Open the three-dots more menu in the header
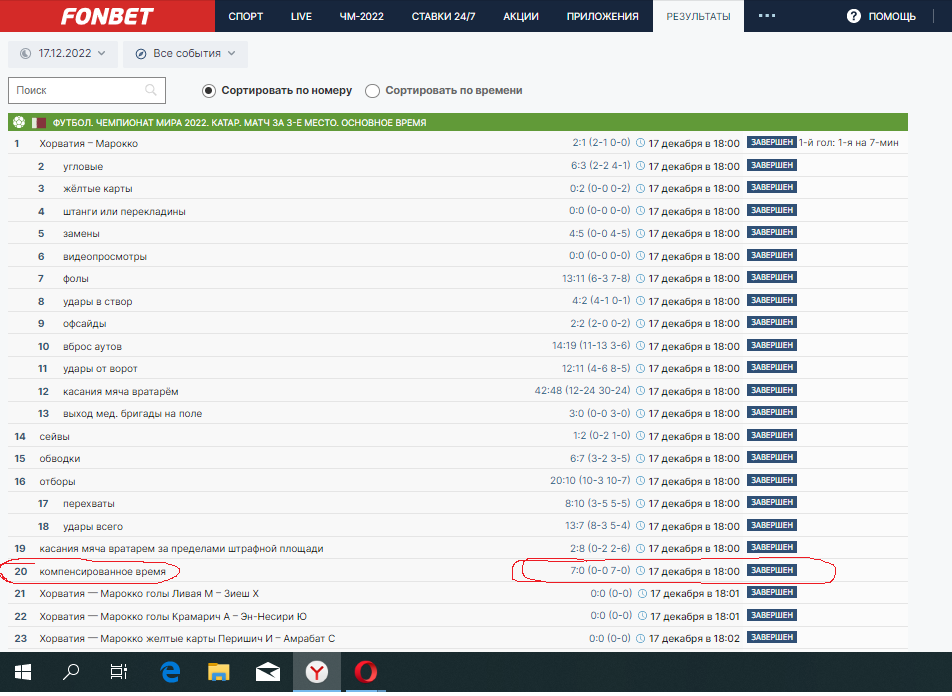 coord(767,16)
